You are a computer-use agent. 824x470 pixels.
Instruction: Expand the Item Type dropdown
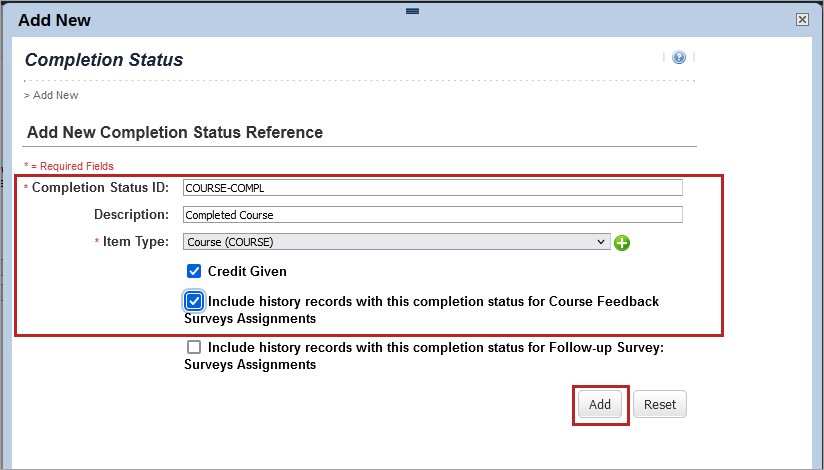(396, 242)
